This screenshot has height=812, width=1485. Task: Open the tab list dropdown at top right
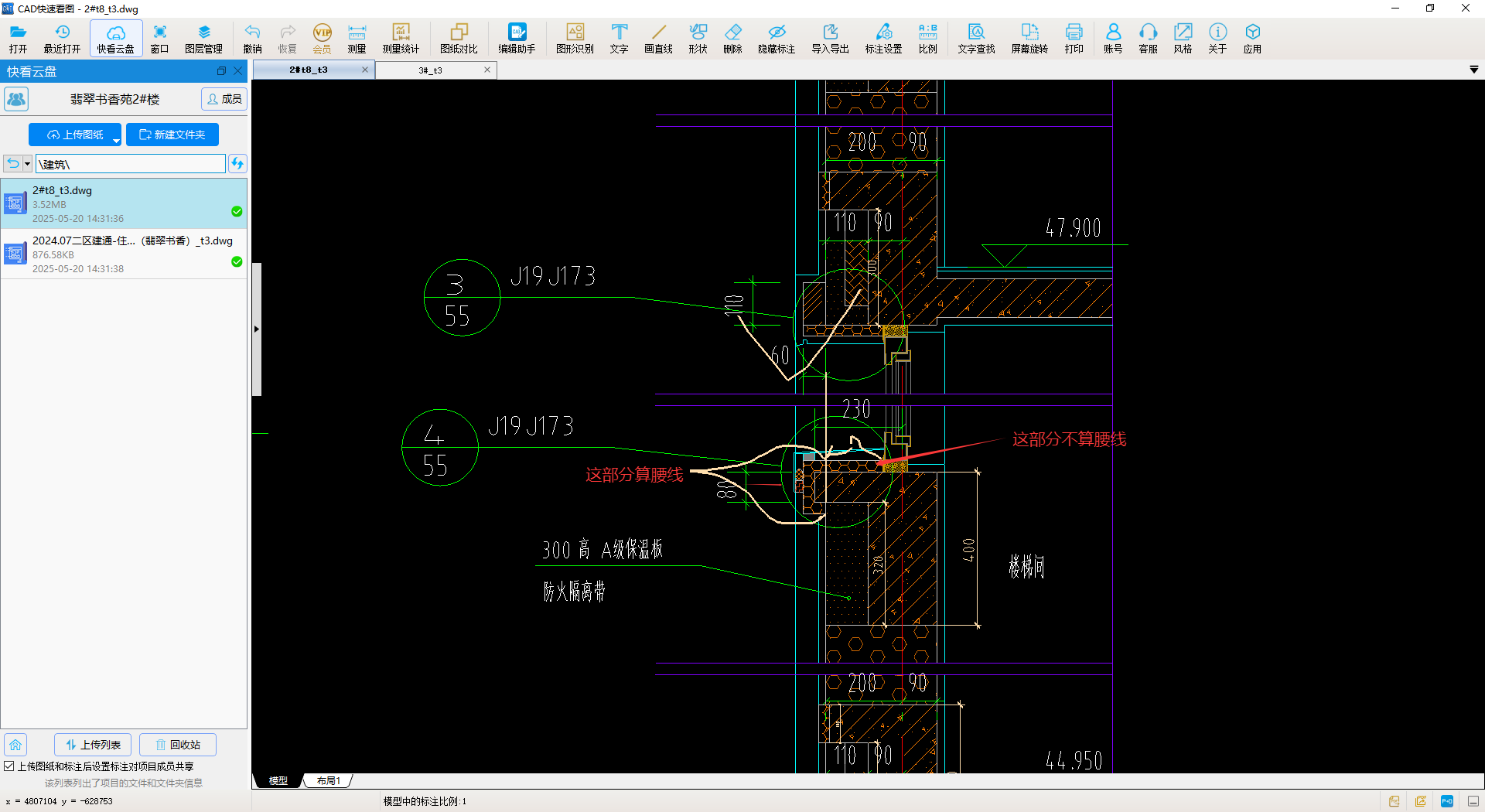pos(1473,70)
